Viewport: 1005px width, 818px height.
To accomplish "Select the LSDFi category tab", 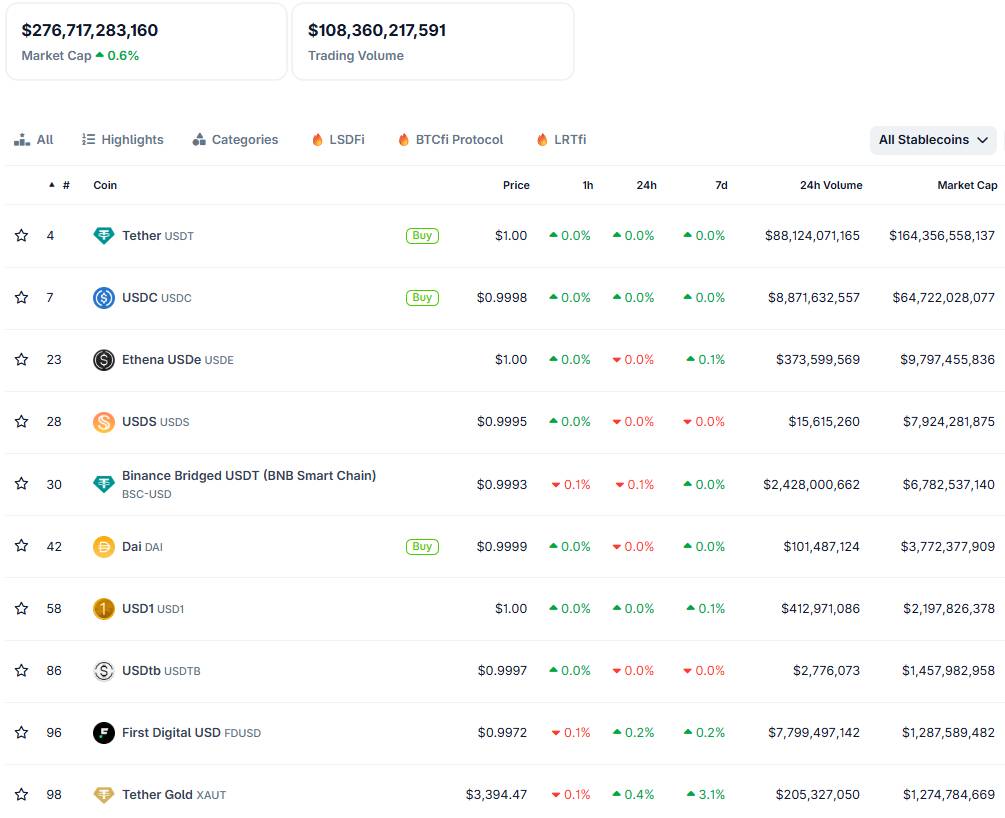I will 338,140.
